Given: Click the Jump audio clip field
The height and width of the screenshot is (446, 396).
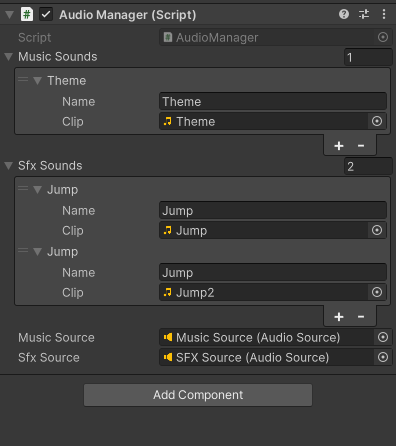Looking at the screenshot, I should [263, 230].
